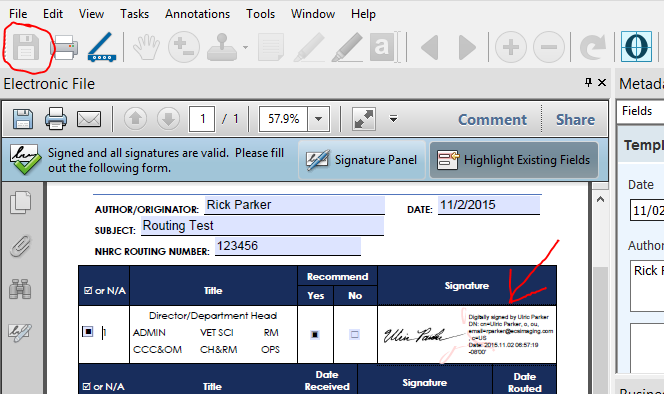
Task: Pin the Electronic File panel
Action: pyautogui.click(x=588, y=82)
